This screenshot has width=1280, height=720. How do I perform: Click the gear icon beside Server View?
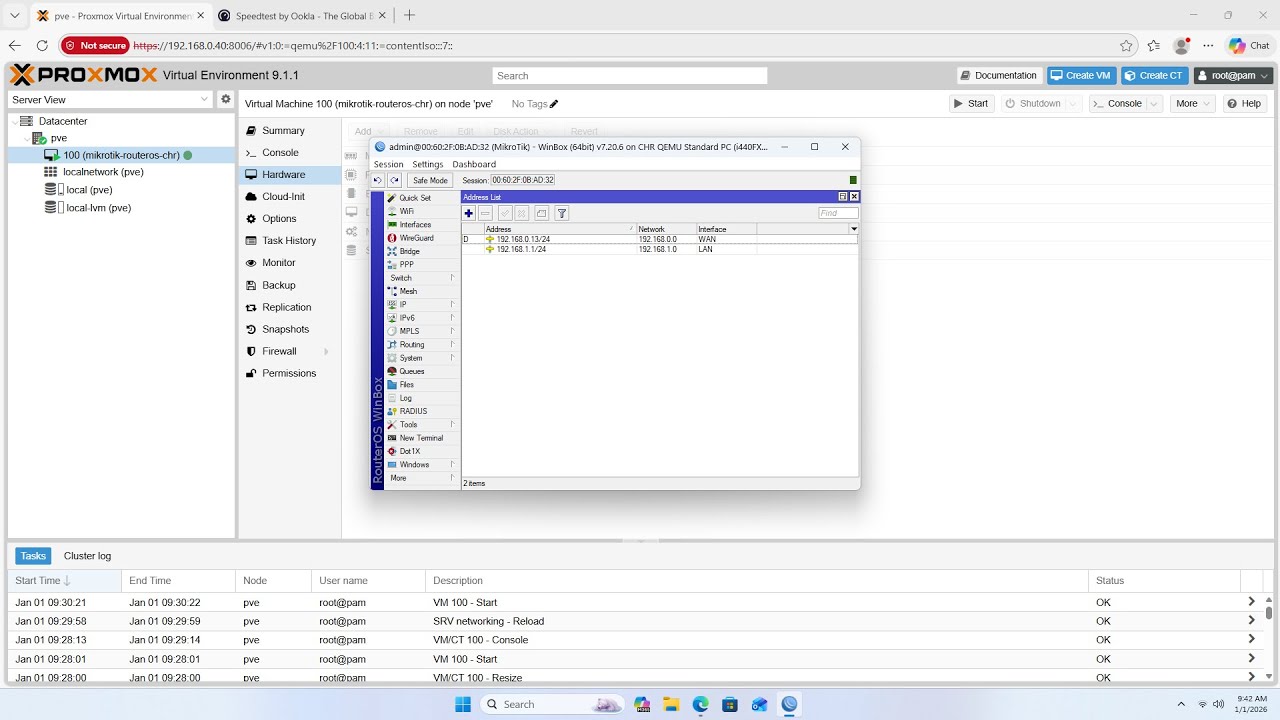(x=226, y=99)
